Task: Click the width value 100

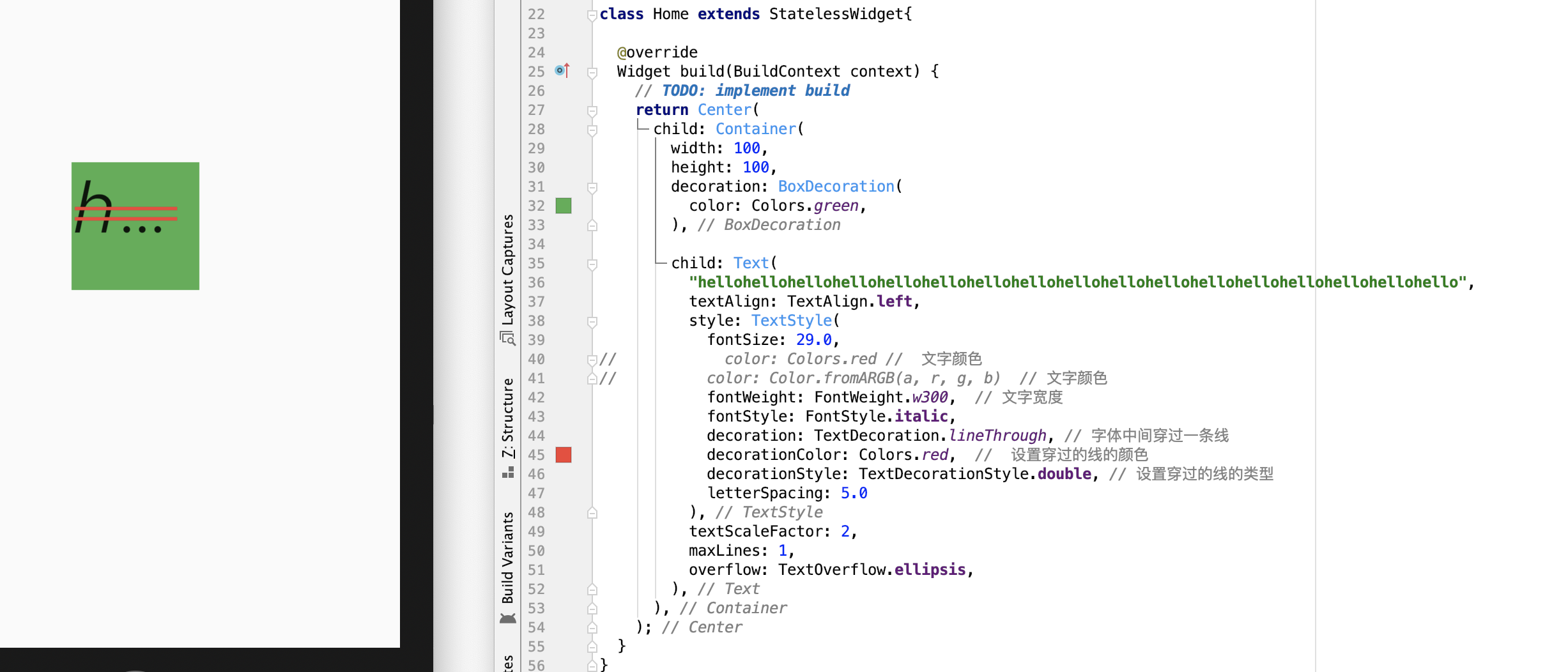Action: pyautogui.click(x=747, y=148)
